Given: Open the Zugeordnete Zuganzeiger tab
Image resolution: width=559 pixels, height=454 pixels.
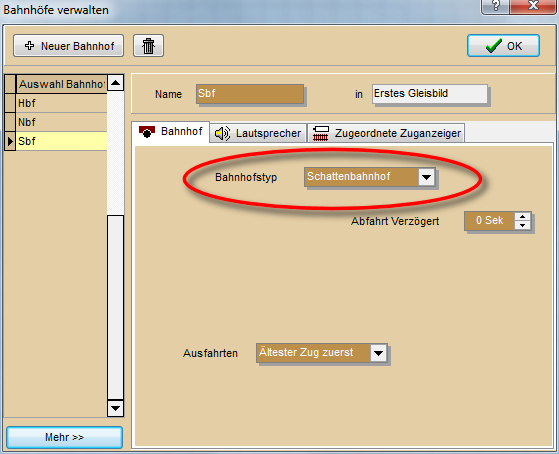Looking at the screenshot, I should click(x=386, y=133).
